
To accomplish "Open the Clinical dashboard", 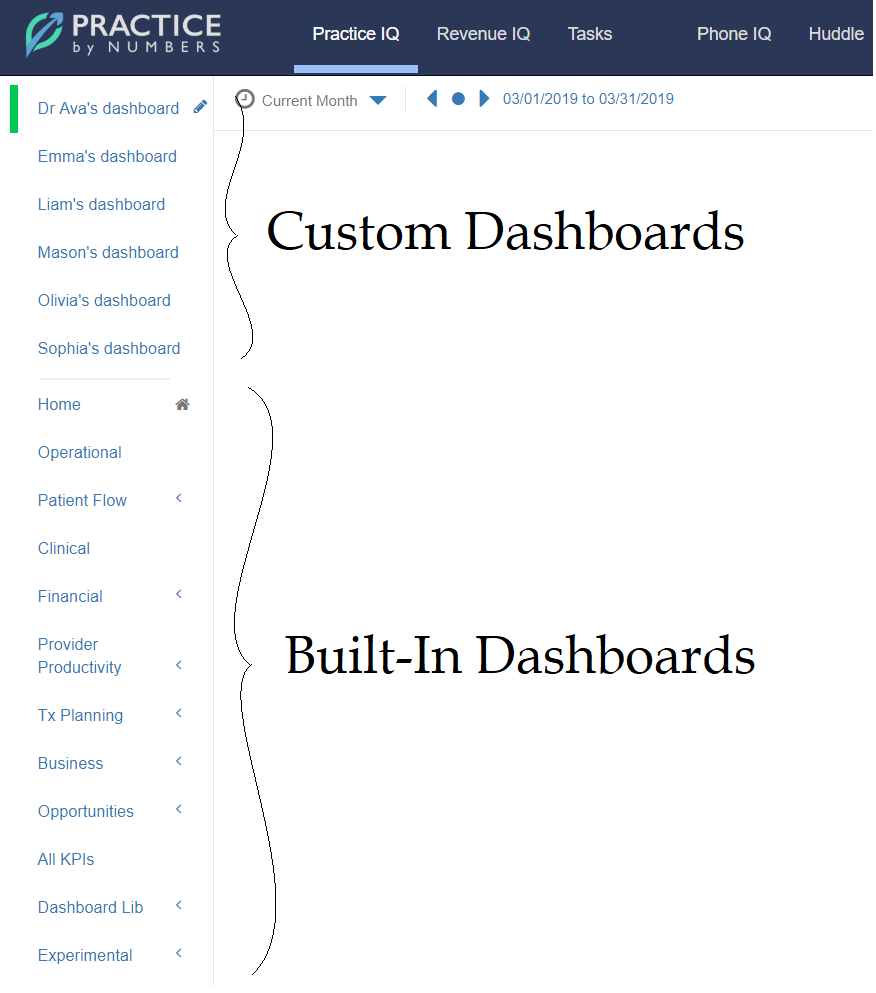I will coord(64,550).
